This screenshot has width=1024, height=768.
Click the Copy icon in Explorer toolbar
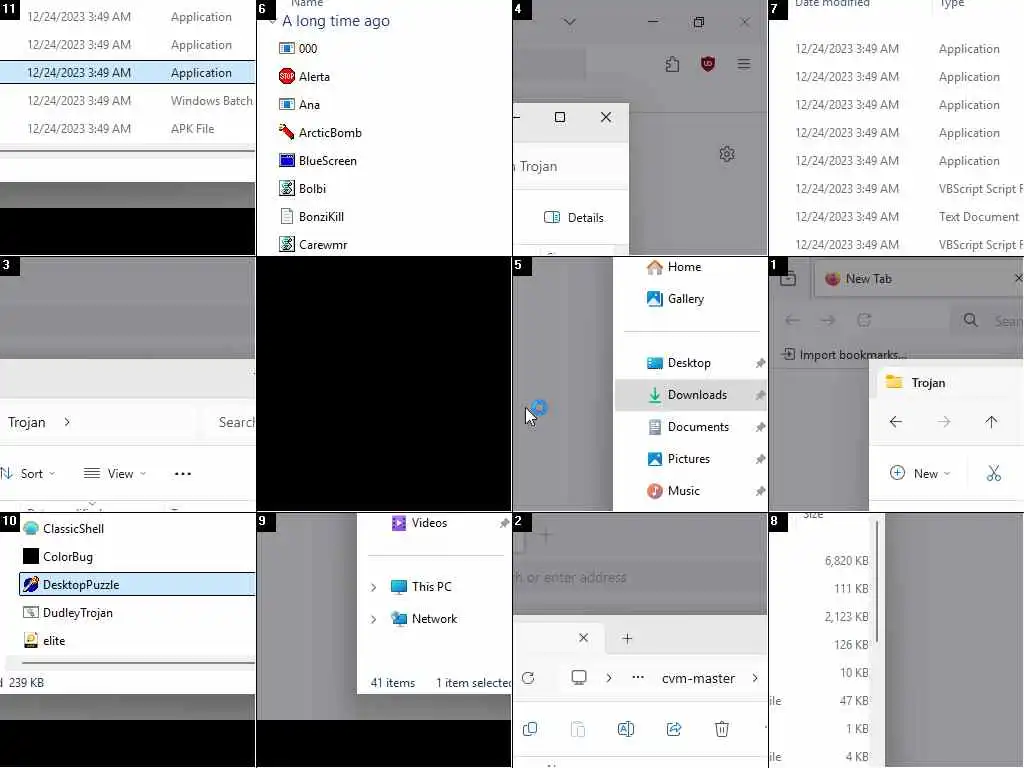pyautogui.click(x=530, y=729)
